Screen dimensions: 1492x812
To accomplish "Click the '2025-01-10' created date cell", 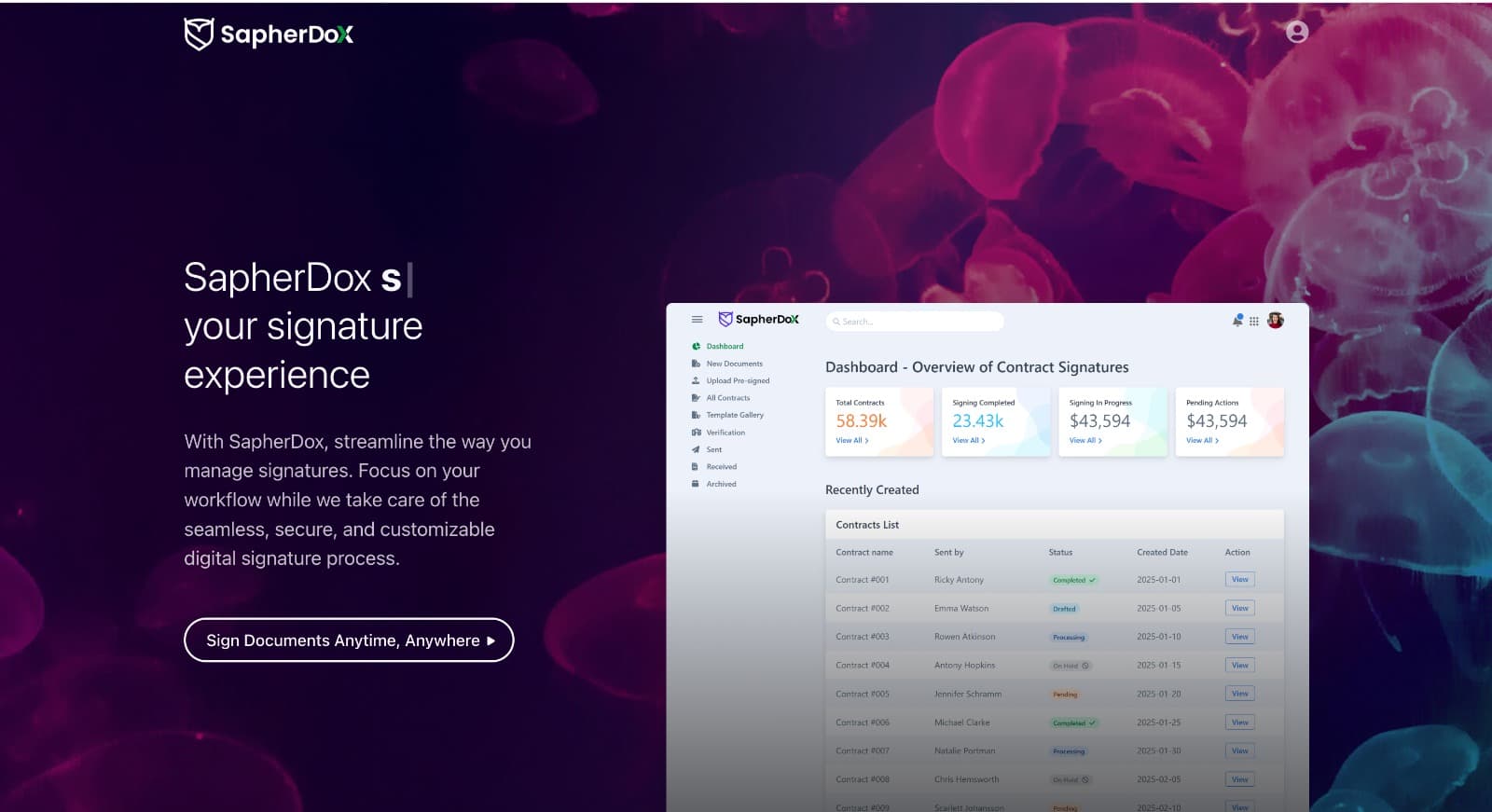I will click(x=1158, y=637).
